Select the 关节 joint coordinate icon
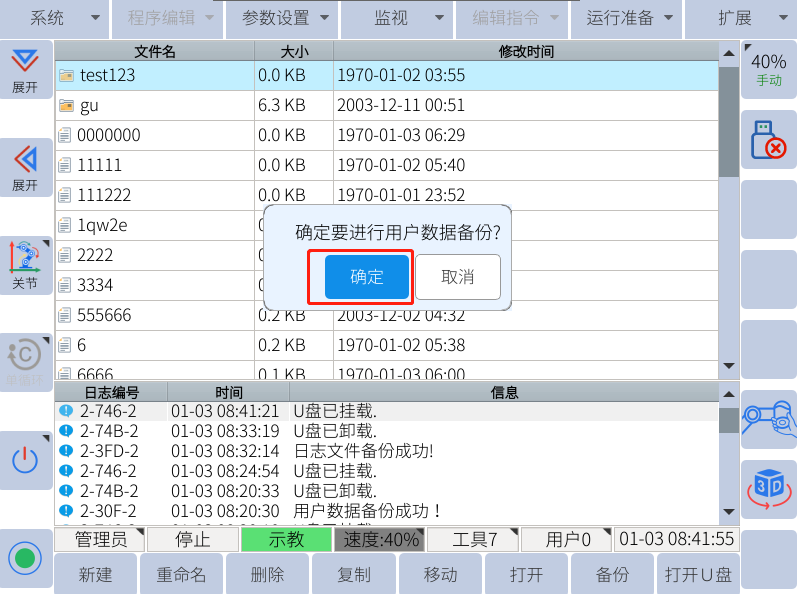Viewport: 797px width, 594px height. point(25,266)
